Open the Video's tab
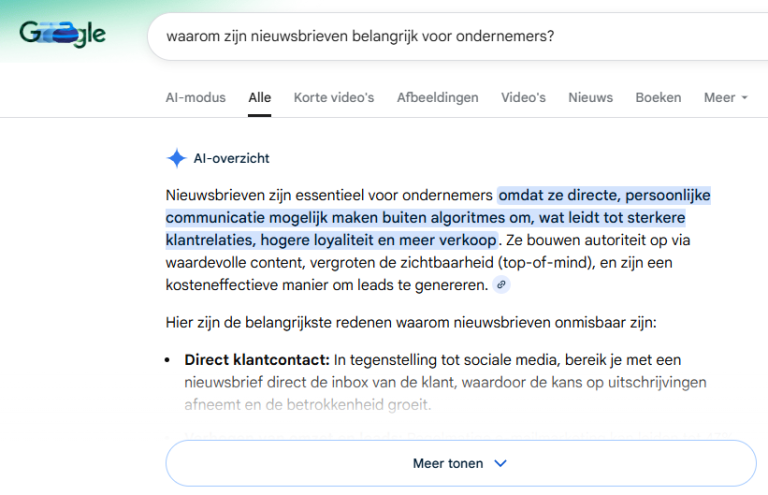The image size is (768, 495). (523, 97)
